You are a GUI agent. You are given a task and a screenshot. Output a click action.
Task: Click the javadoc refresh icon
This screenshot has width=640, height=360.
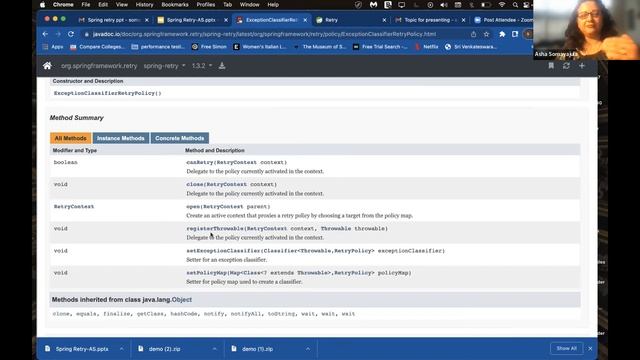(566, 66)
